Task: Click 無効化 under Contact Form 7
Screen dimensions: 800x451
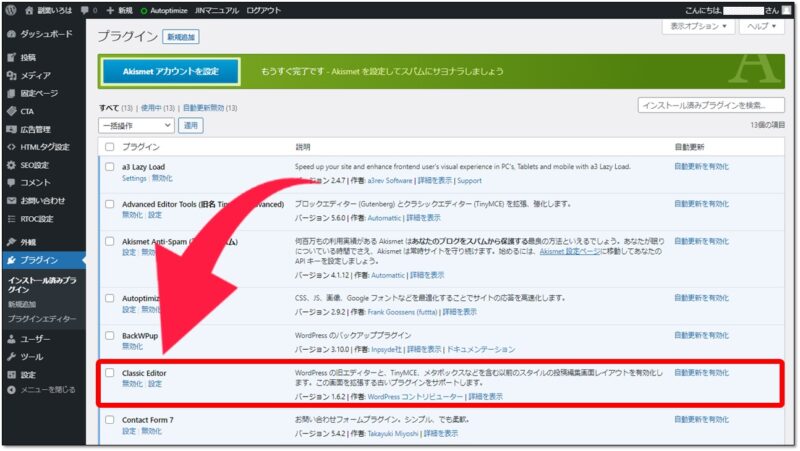Action: tap(152, 431)
